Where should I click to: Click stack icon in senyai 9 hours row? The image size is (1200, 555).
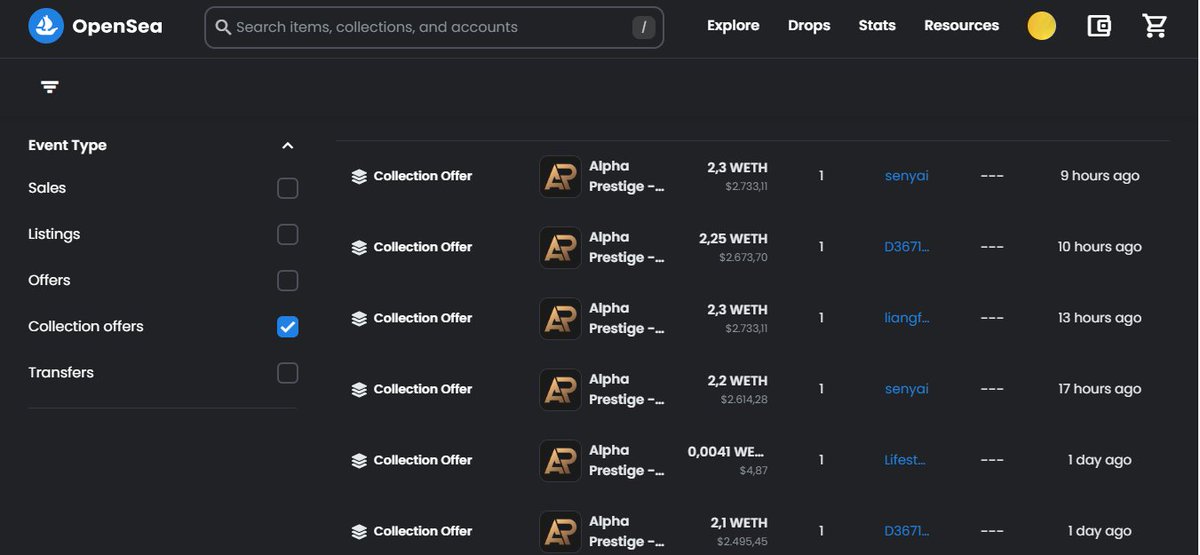[359, 176]
